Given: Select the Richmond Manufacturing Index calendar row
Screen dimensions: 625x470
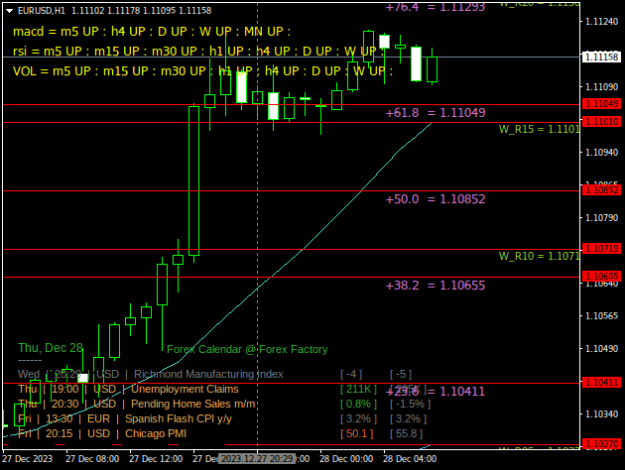Looking at the screenshot, I should [x=215, y=374].
